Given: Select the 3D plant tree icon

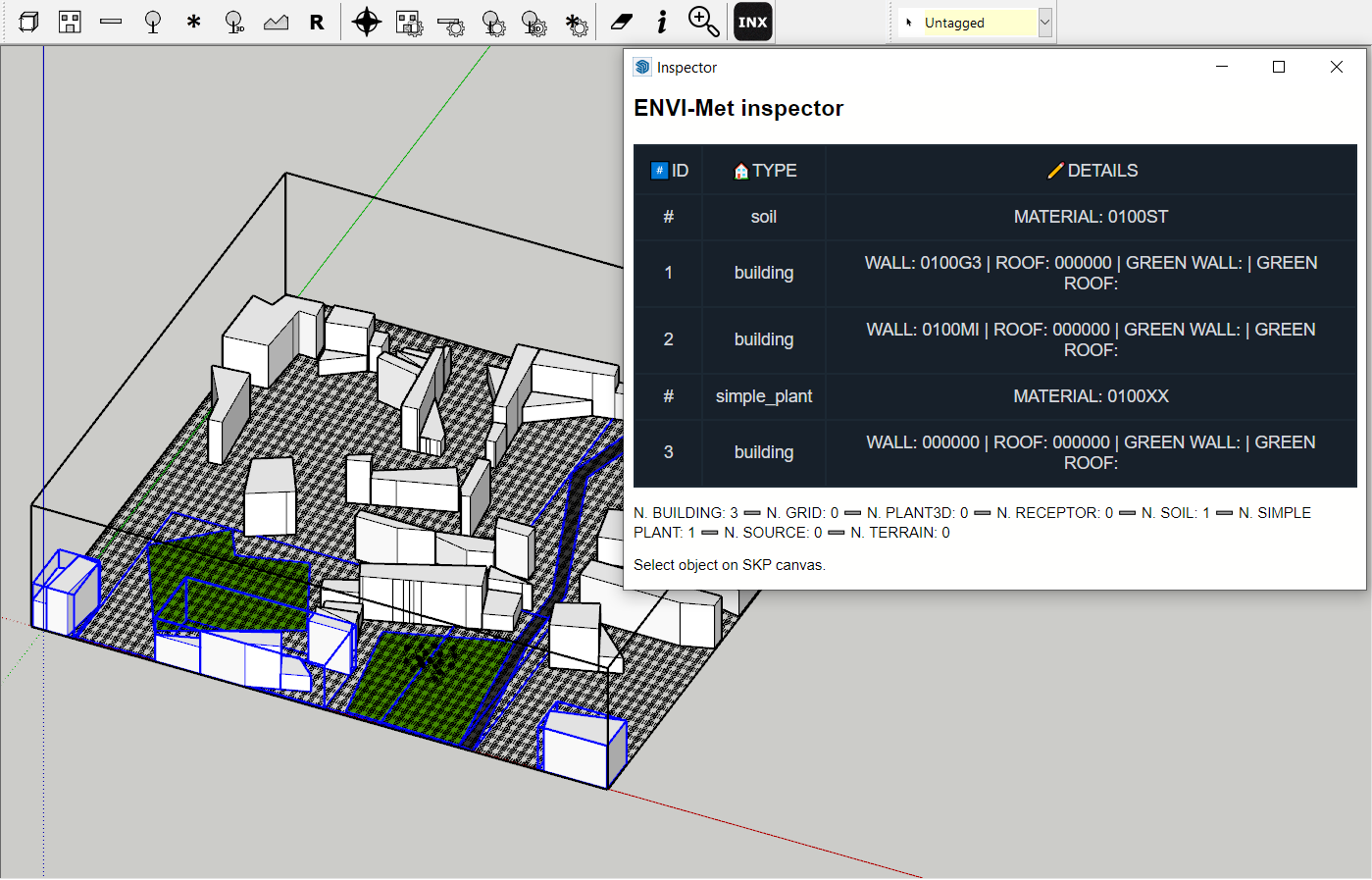Looking at the screenshot, I should pos(234,22).
